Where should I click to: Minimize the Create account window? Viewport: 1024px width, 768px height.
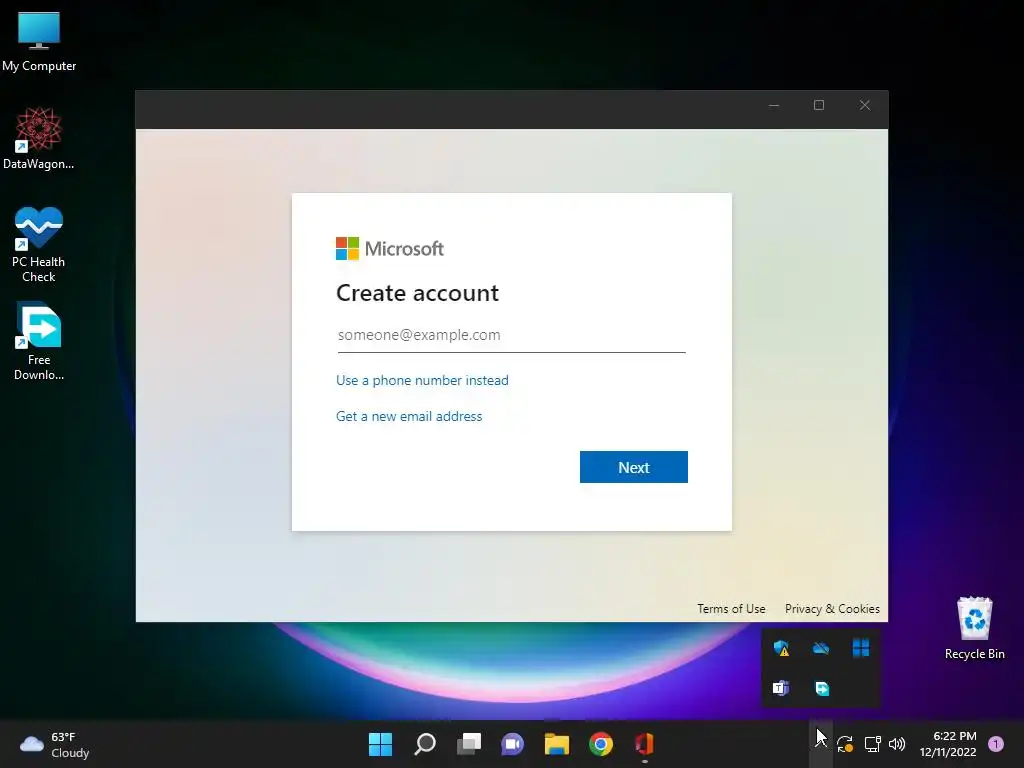774,105
